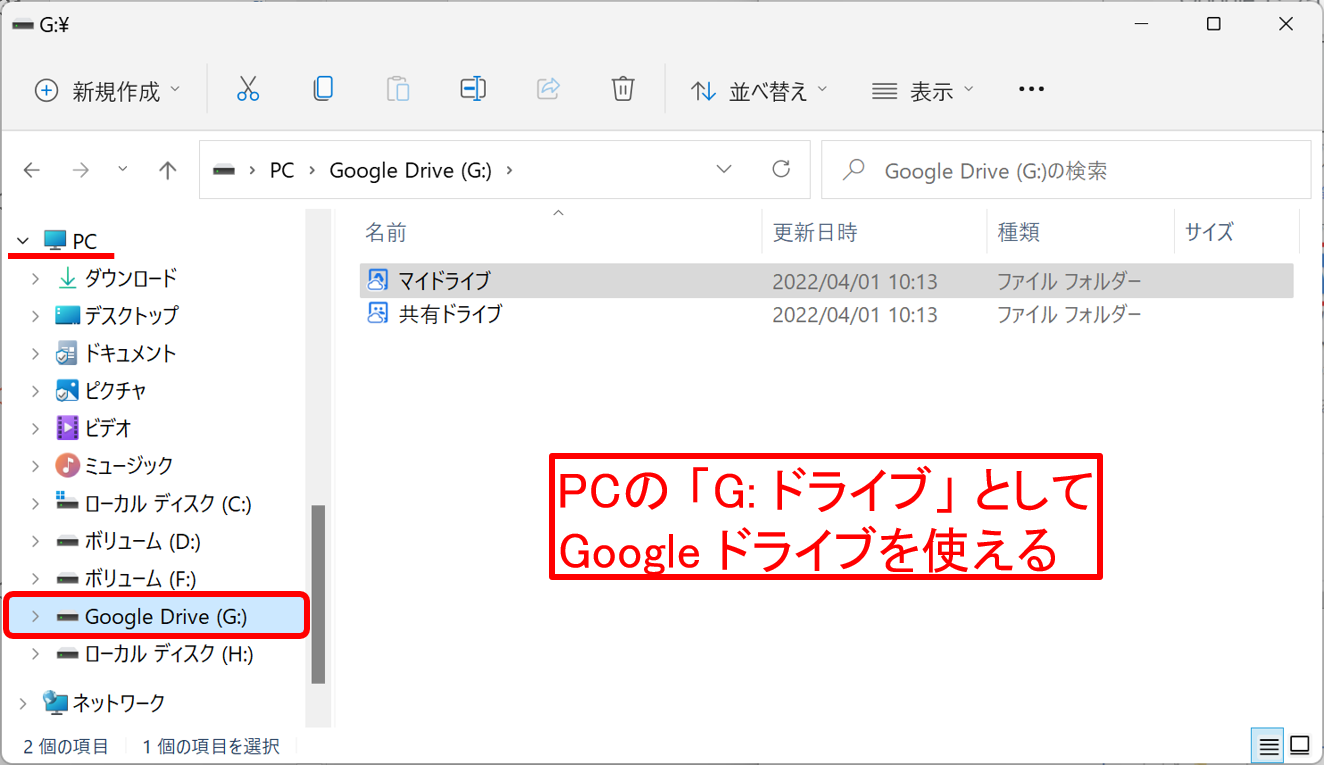Click the PC monitor icon in sidebar
Image resolution: width=1324 pixels, height=765 pixels.
pyautogui.click(x=55, y=241)
